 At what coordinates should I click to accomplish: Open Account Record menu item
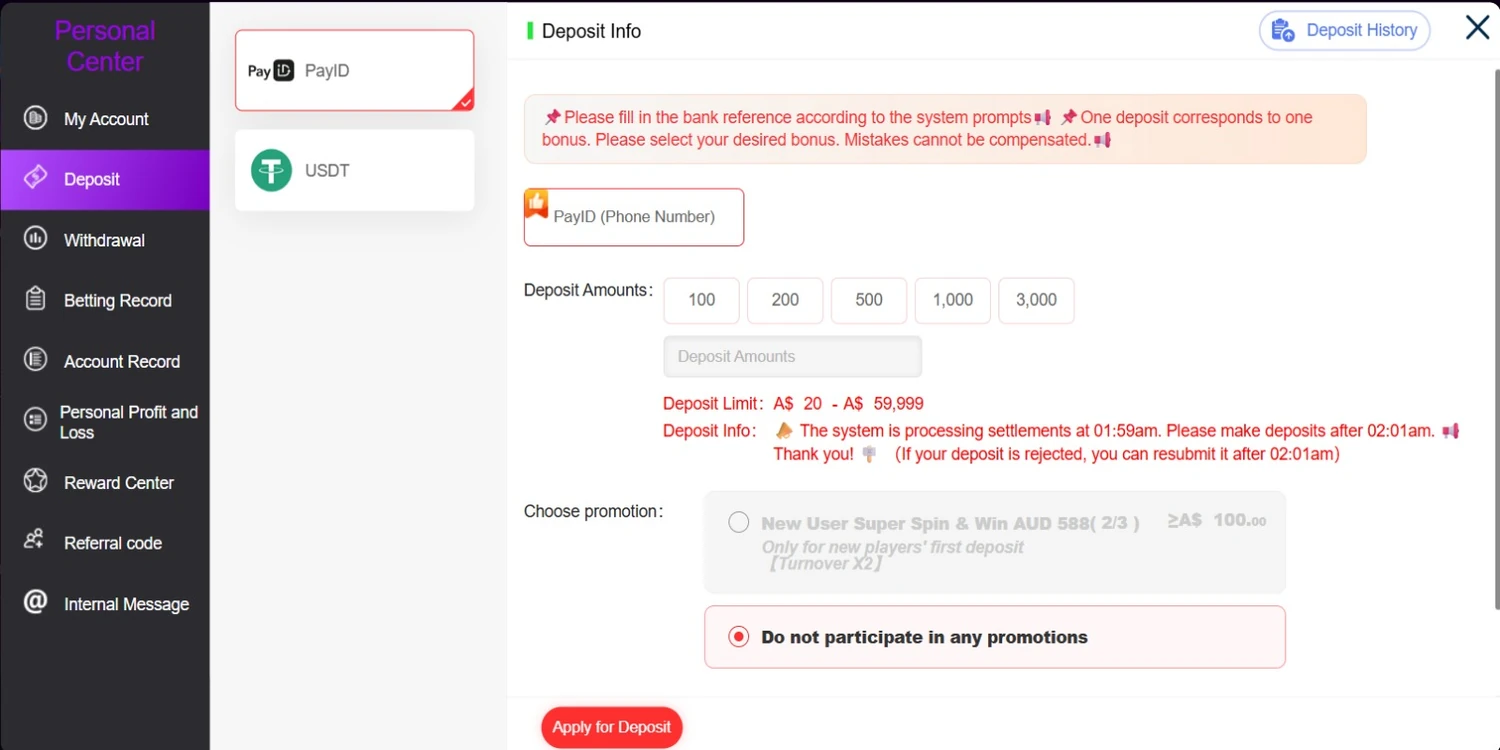coord(105,361)
